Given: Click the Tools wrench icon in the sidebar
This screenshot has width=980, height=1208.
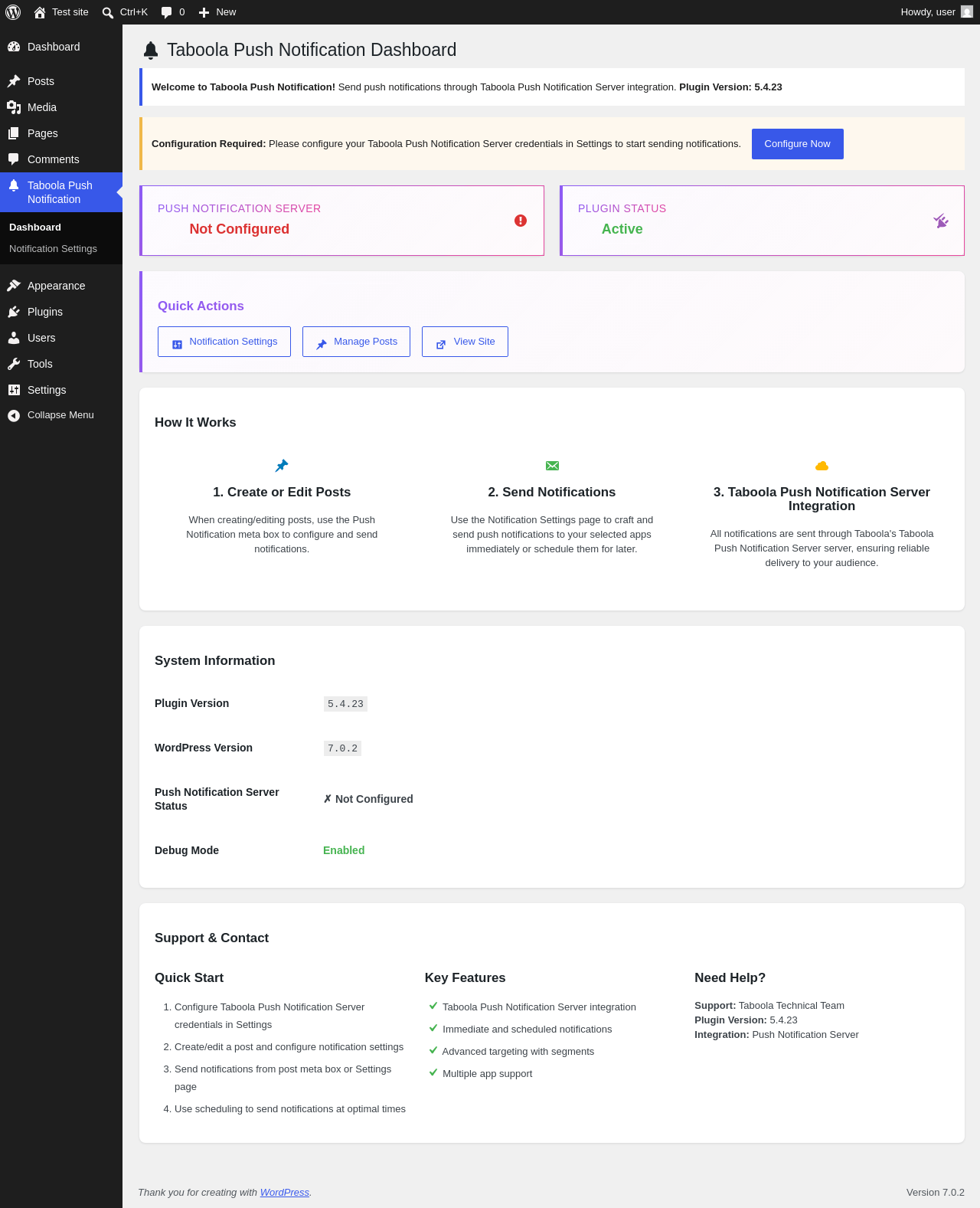Looking at the screenshot, I should click(14, 364).
